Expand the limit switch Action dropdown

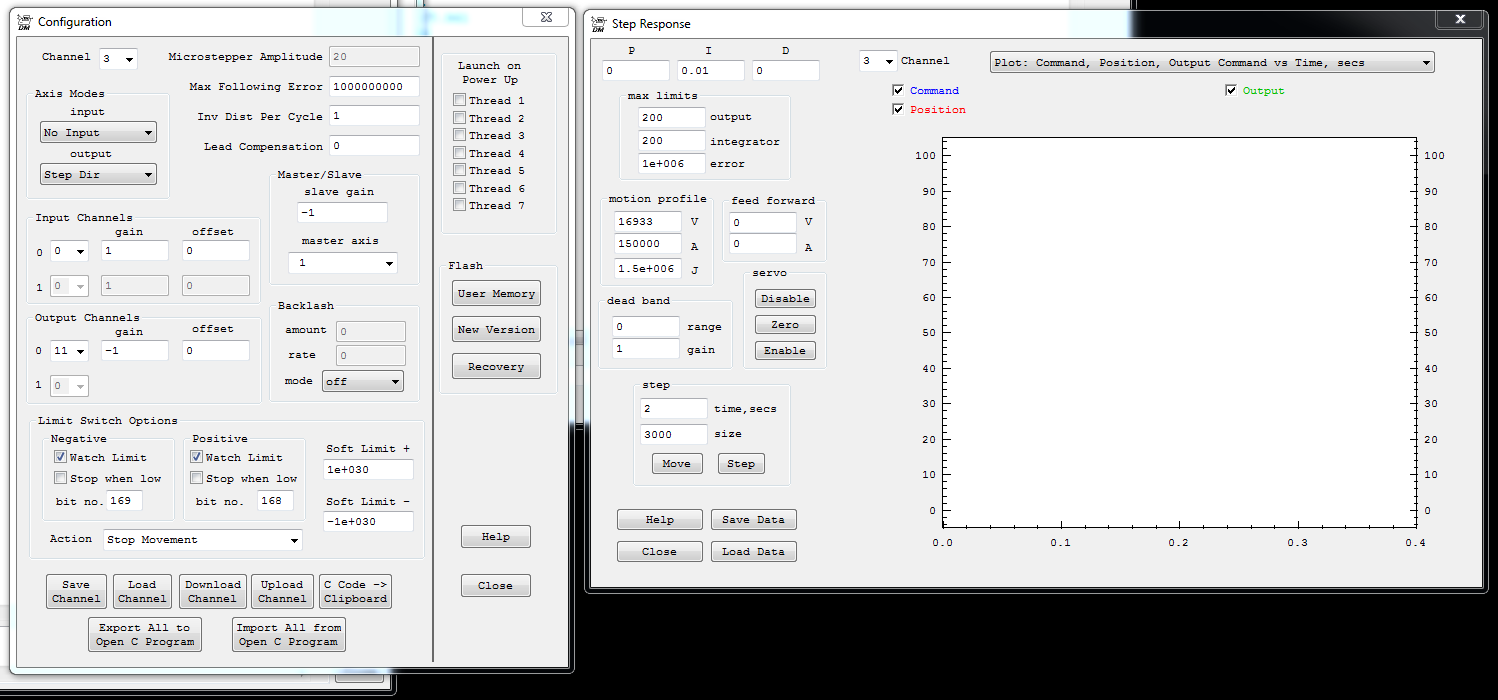[x=203, y=540]
